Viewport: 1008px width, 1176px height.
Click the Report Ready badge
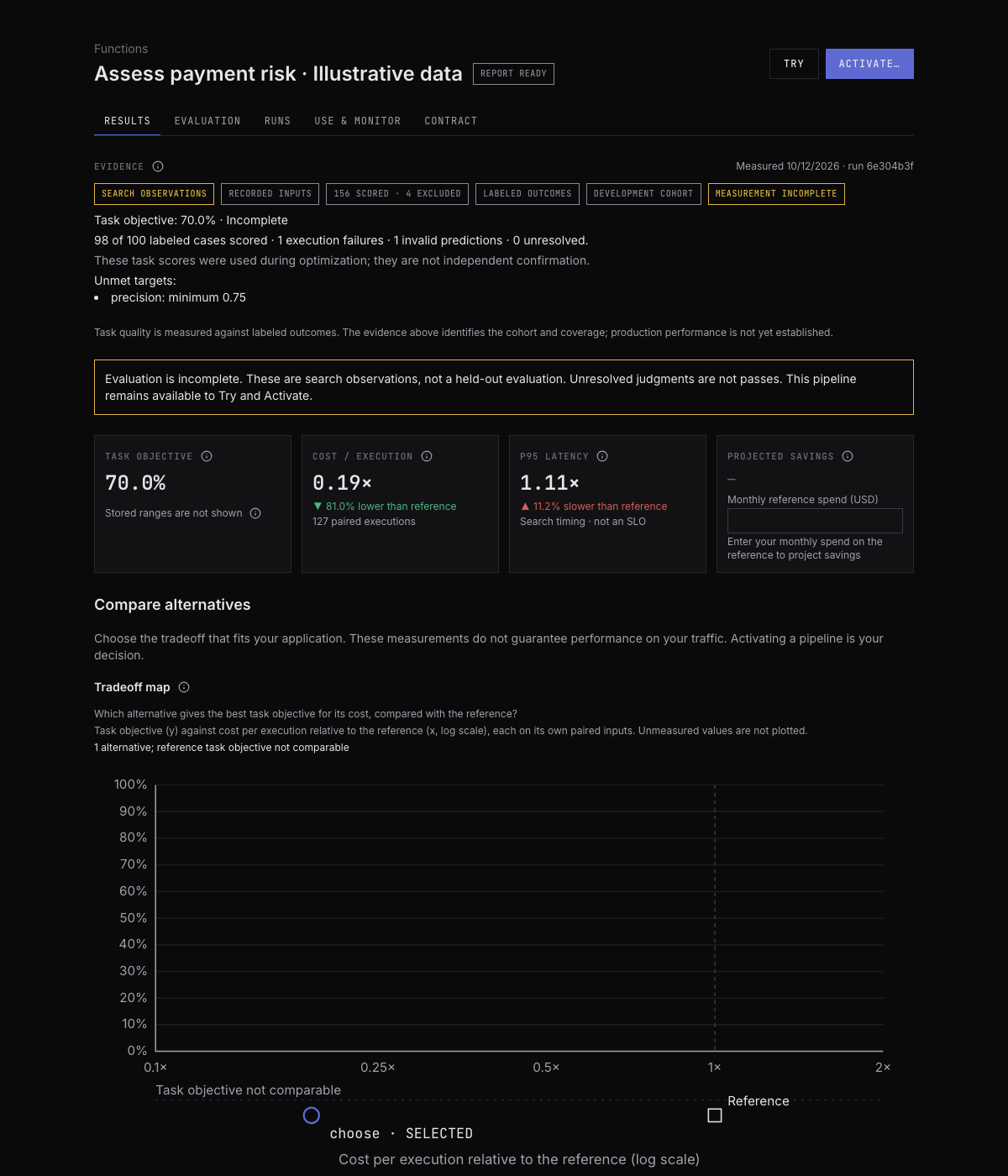point(513,74)
